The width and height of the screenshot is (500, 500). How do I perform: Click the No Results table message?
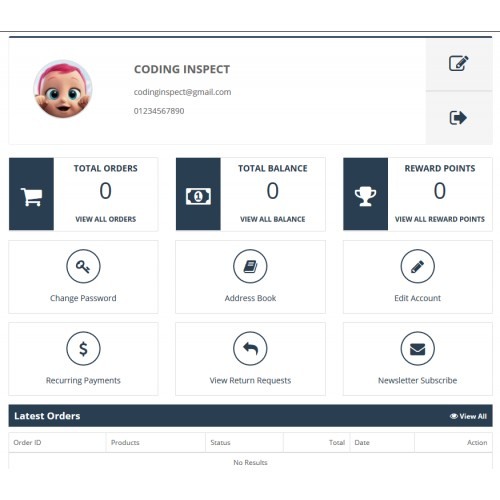(x=250, y=463)
